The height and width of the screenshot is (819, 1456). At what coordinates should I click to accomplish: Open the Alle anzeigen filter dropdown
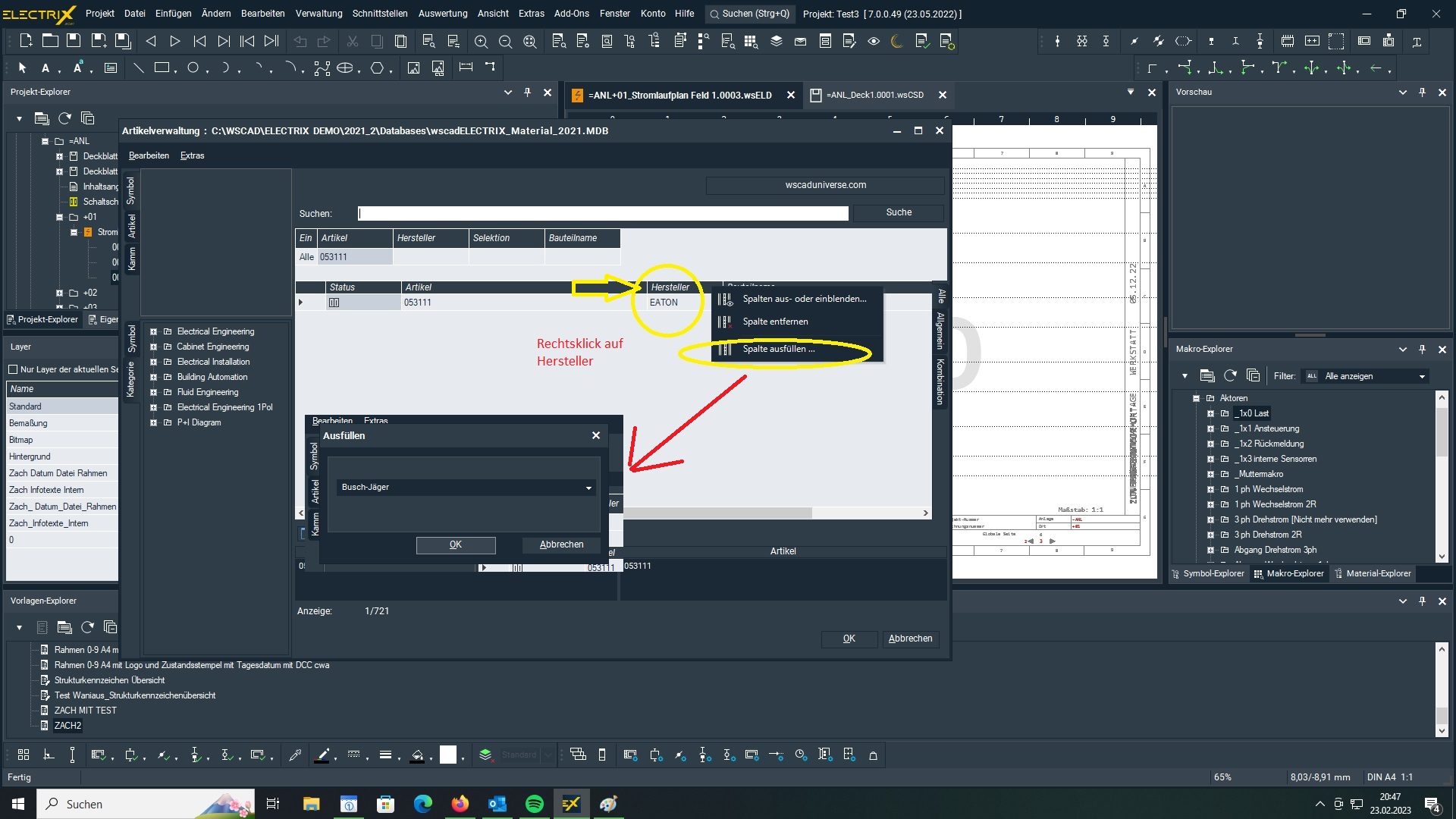(1422, 376)
